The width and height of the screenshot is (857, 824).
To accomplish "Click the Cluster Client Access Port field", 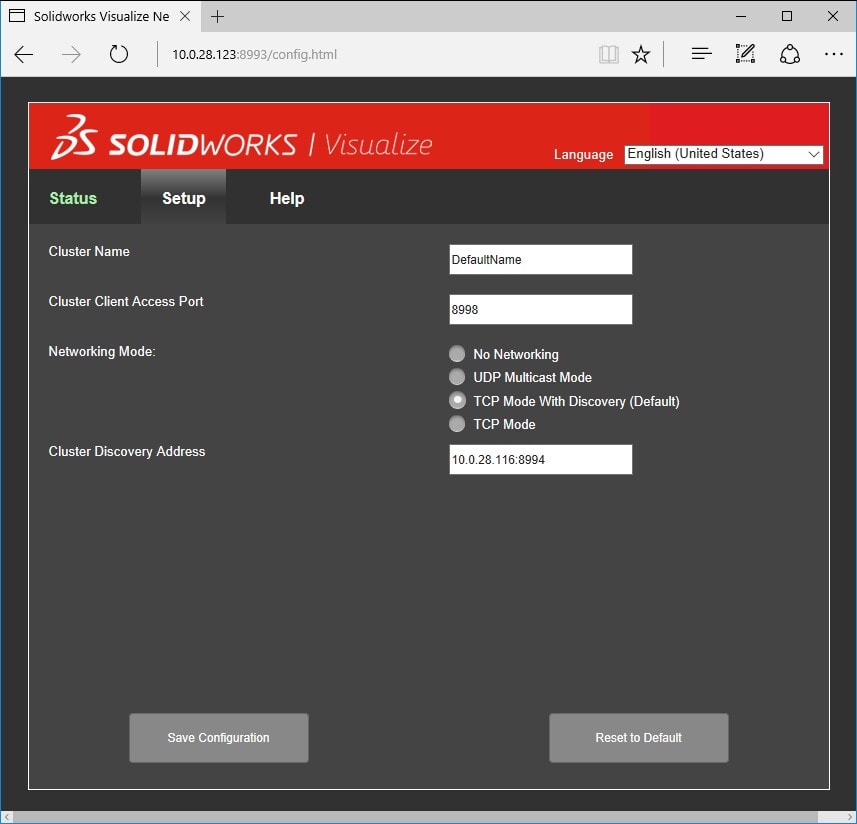I will click(541, 309).
